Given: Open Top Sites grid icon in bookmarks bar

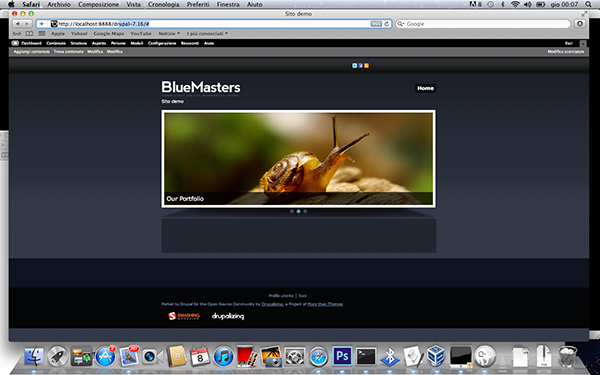Looking at the screenshot, I should point(42,34).
